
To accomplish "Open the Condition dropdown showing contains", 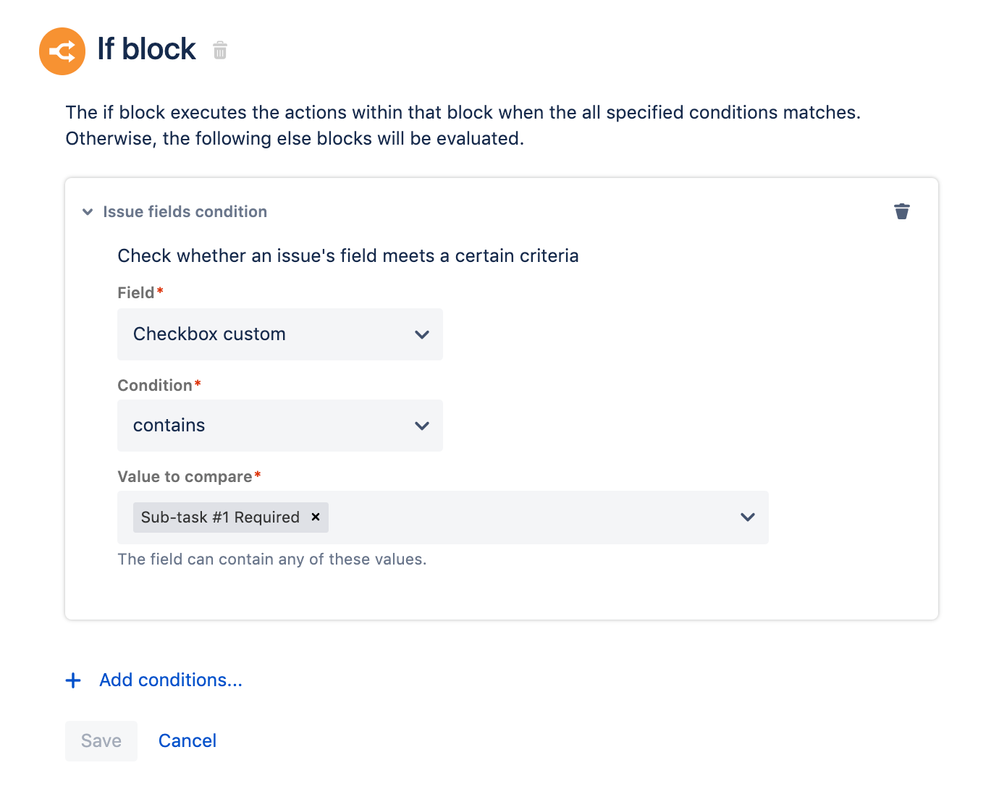I will pyautogui.click(x=280, y=425).
